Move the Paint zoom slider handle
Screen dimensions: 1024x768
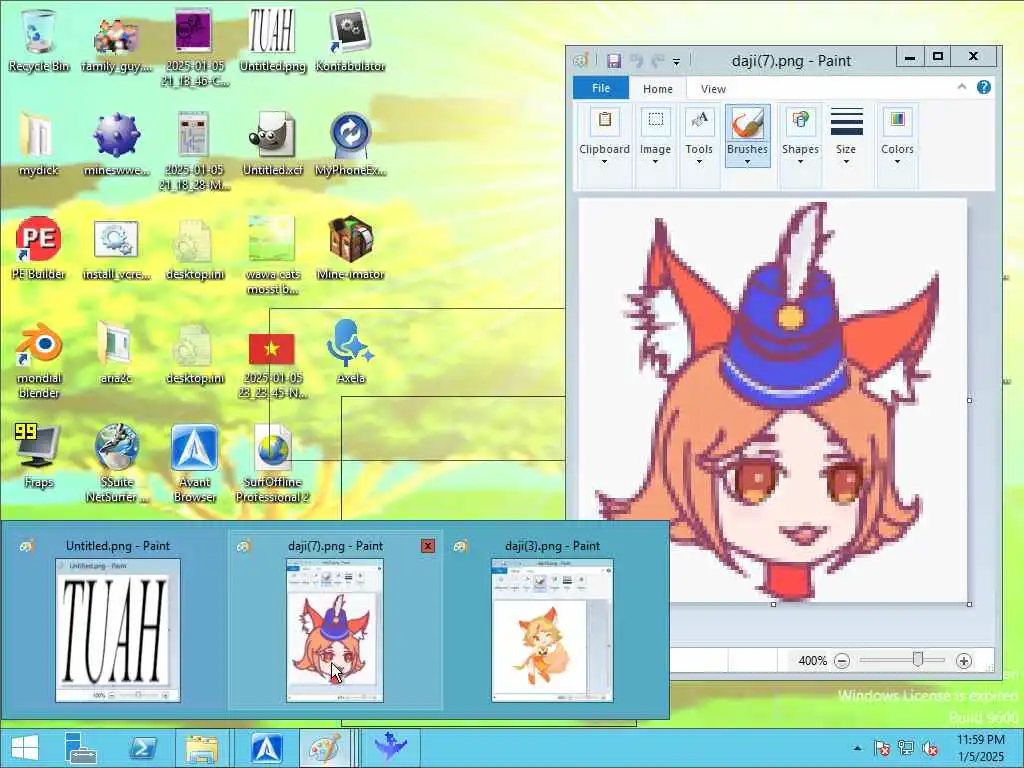click(x=918, y=660)
